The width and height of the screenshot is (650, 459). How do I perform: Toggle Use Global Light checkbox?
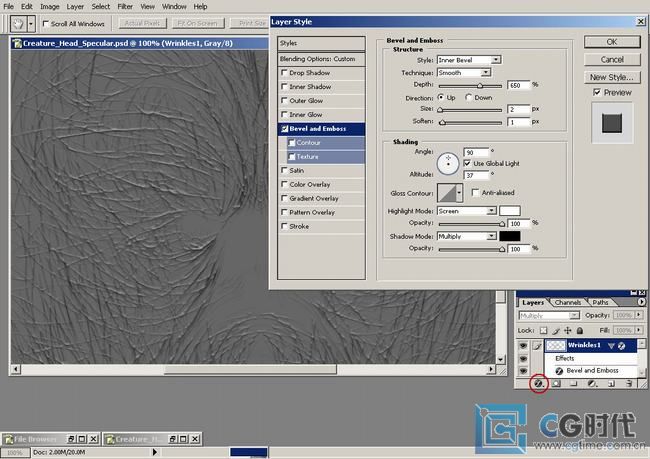[x=467, y=163]
